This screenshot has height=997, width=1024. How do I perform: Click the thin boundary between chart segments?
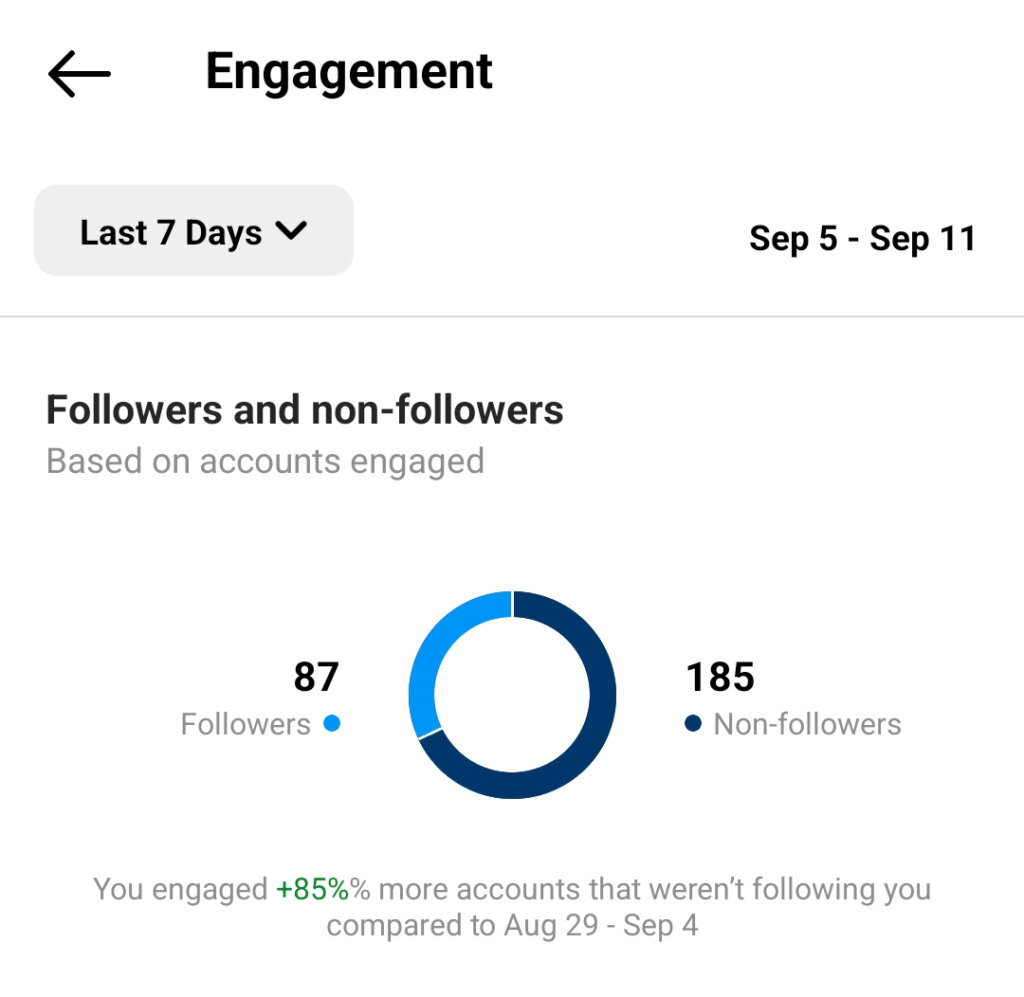[x=510, y=603]
